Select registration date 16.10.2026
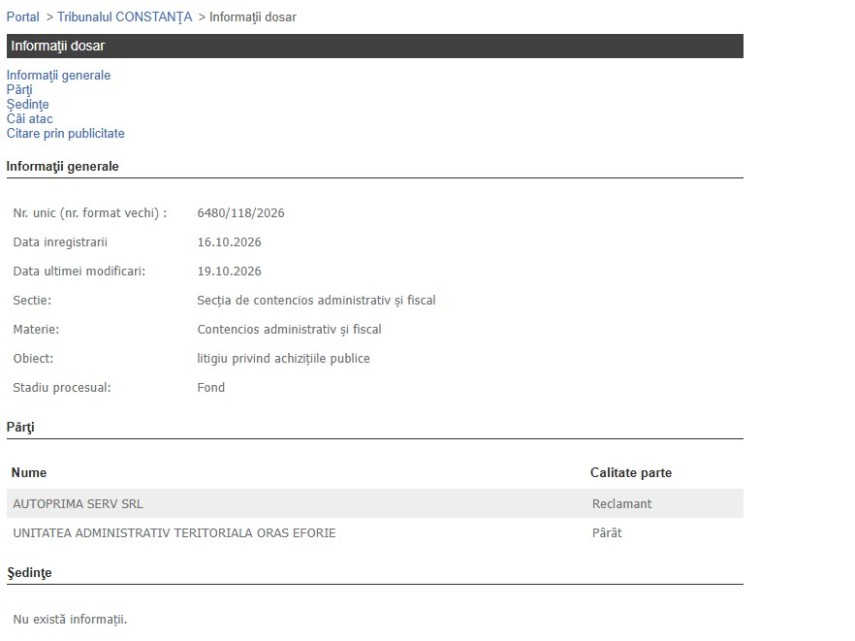This screenshot has height=641, width=855. pyautogui.click(x=229, y=242)
